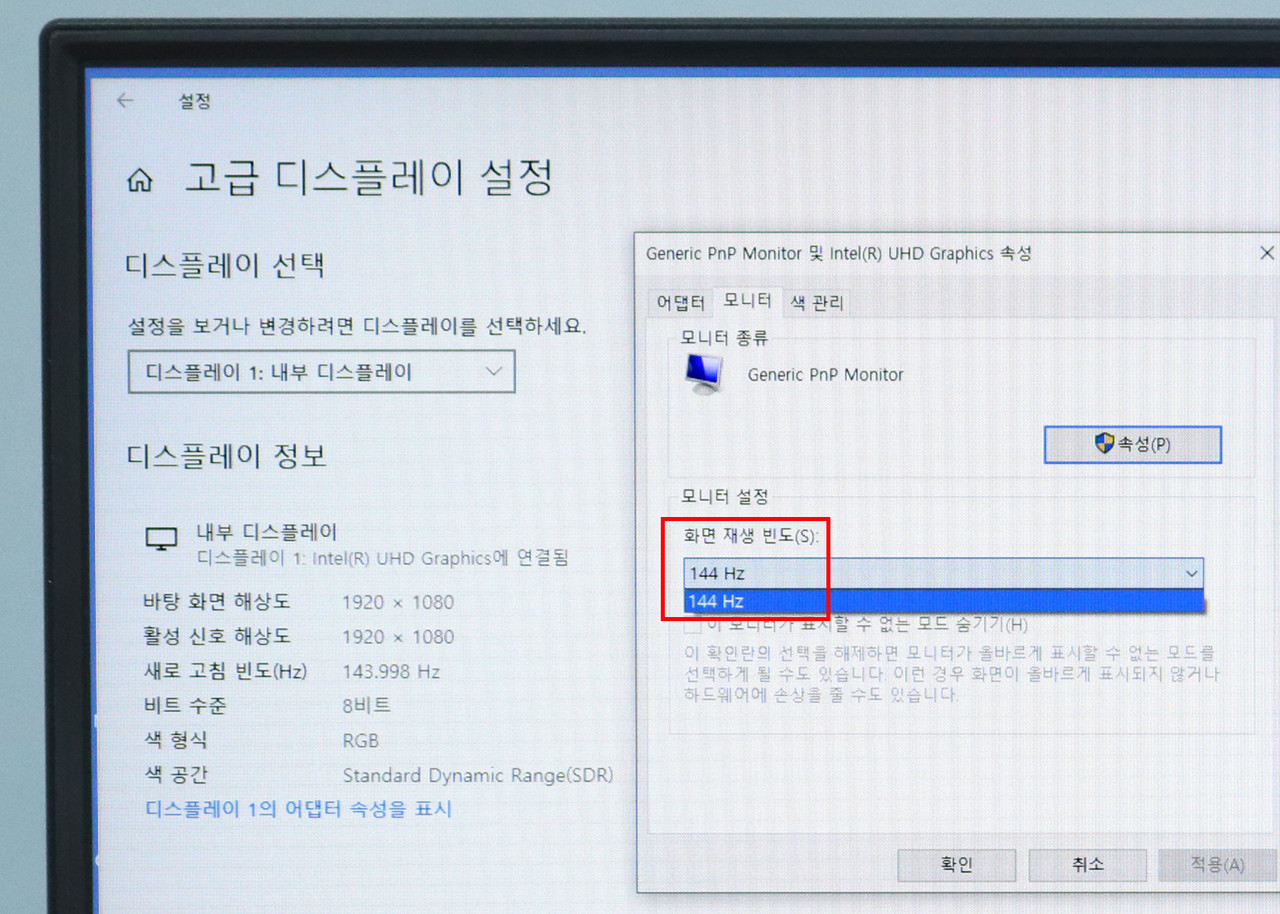Viewport: 1280px width, 914px height.
Task: Click the 적용(A) button
Action: click(1216, 865)
